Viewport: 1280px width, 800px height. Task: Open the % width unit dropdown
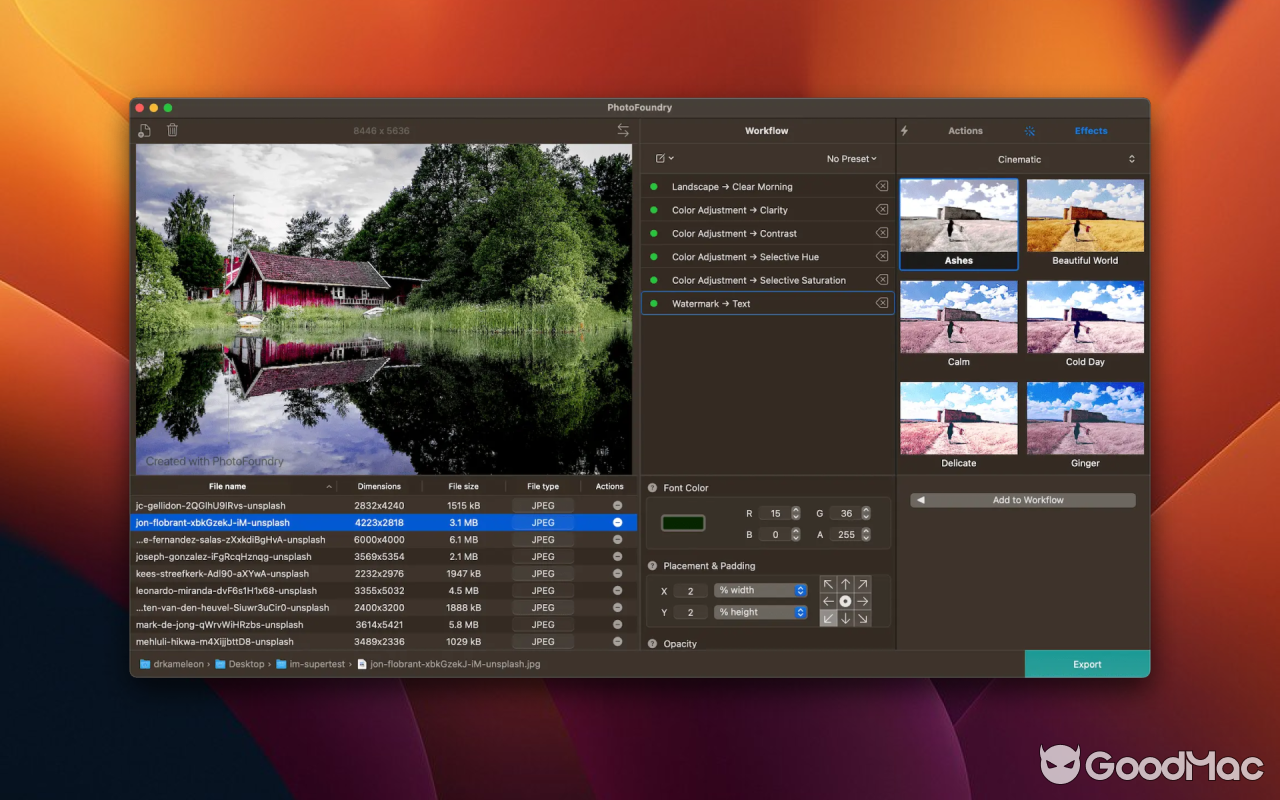tap(760, 590)
